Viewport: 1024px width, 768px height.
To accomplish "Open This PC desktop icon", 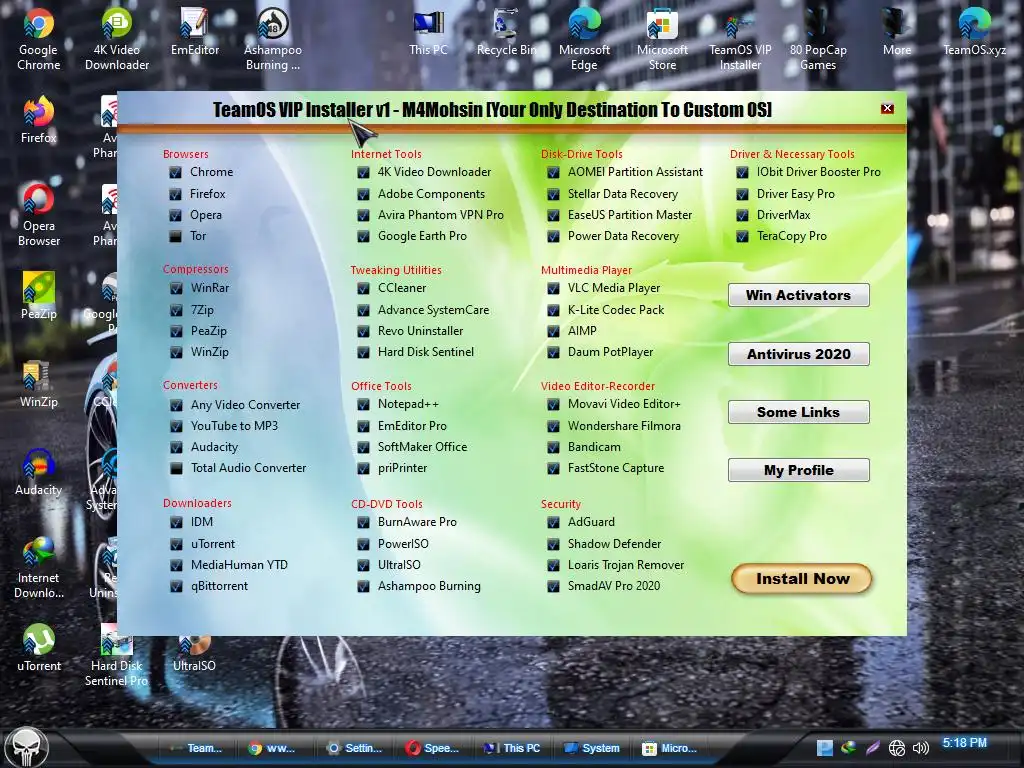I will (x=428, y=33).
